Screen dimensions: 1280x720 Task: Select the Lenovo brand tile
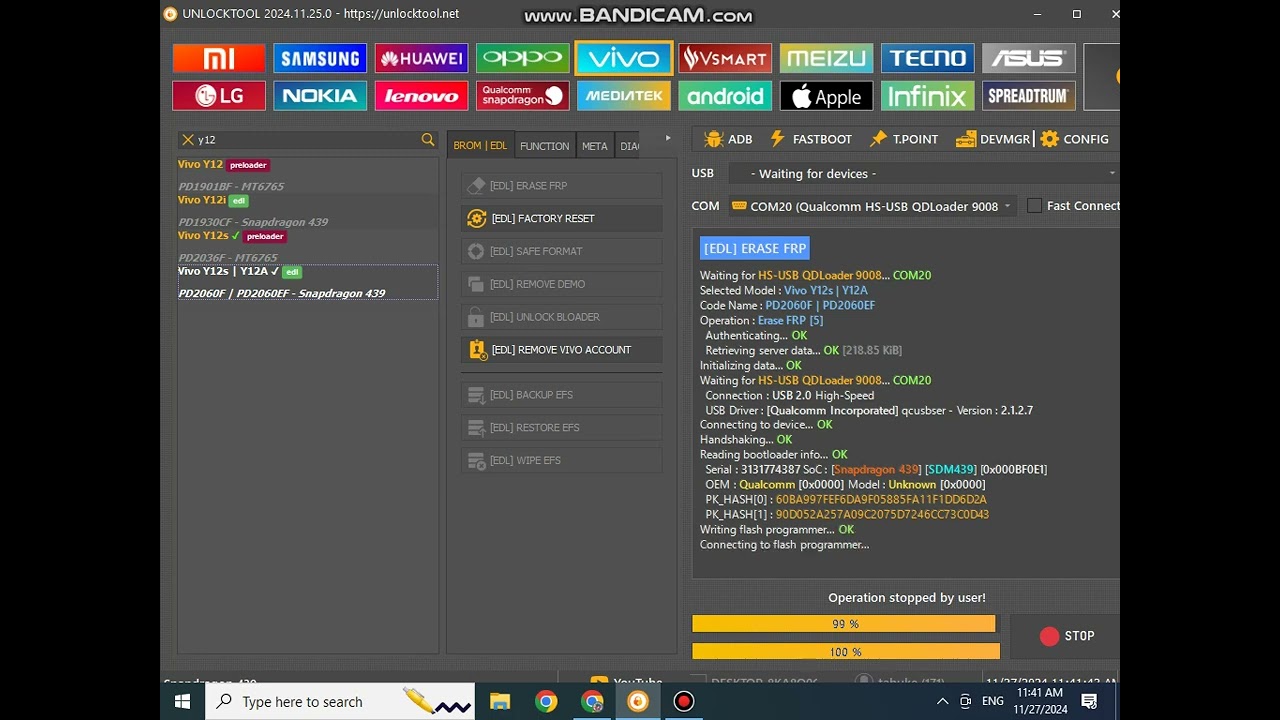421,96
